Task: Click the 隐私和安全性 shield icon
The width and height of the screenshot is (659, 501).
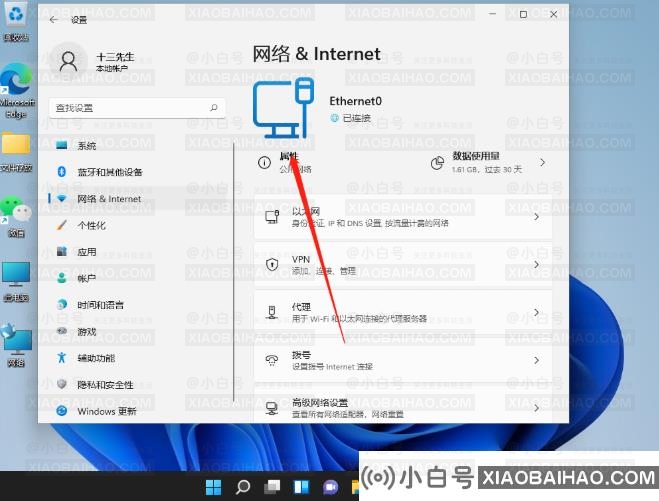Action: click(x=62, y=384)
